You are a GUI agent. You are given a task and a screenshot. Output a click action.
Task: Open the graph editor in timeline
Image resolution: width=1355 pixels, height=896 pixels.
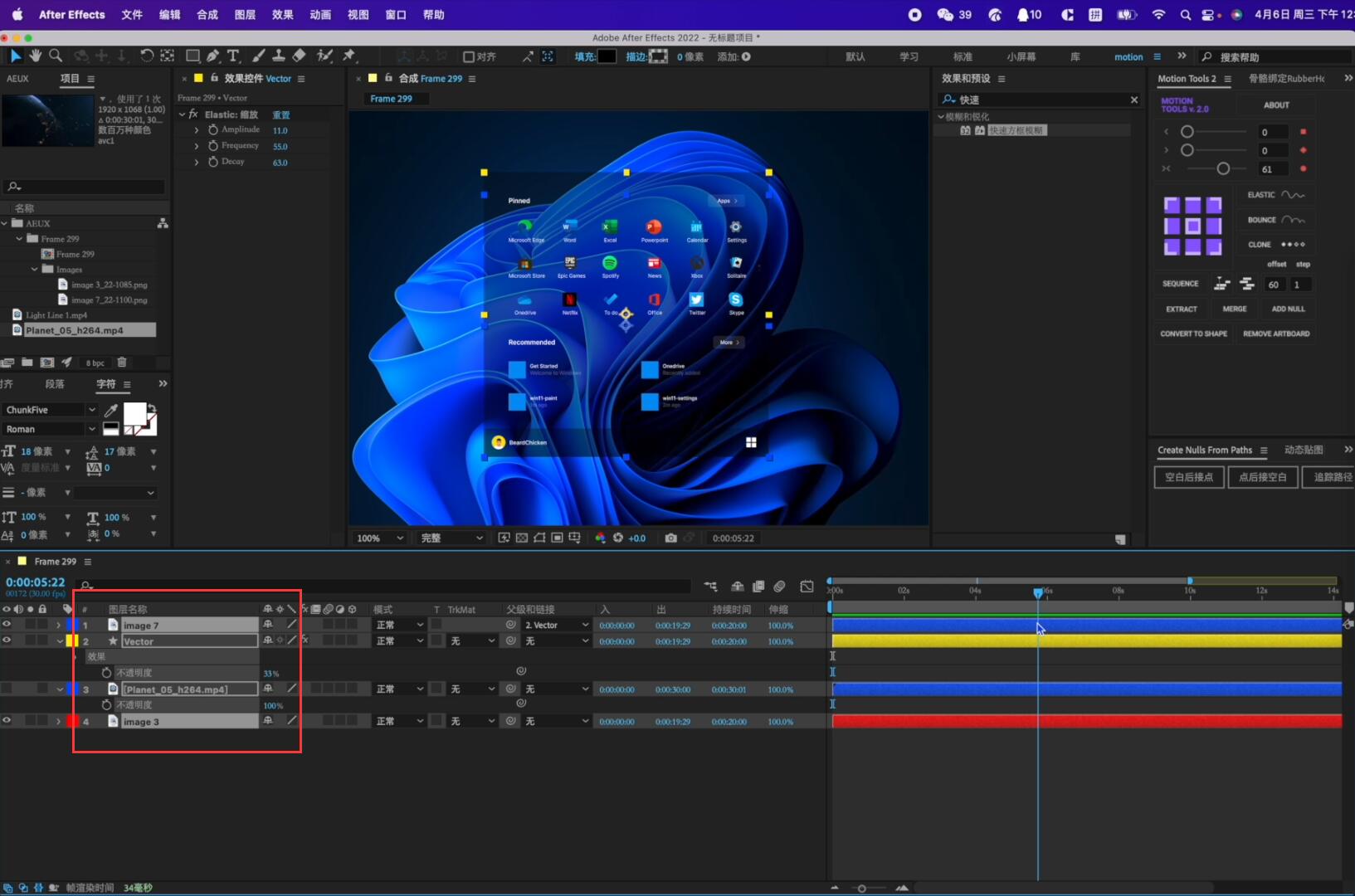pos(807,587)
